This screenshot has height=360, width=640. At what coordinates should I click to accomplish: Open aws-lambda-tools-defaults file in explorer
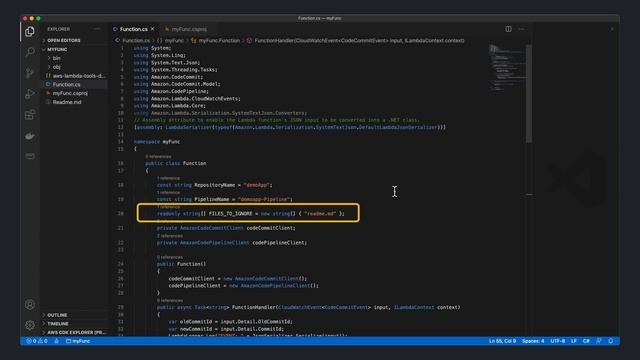pos(78,76)
